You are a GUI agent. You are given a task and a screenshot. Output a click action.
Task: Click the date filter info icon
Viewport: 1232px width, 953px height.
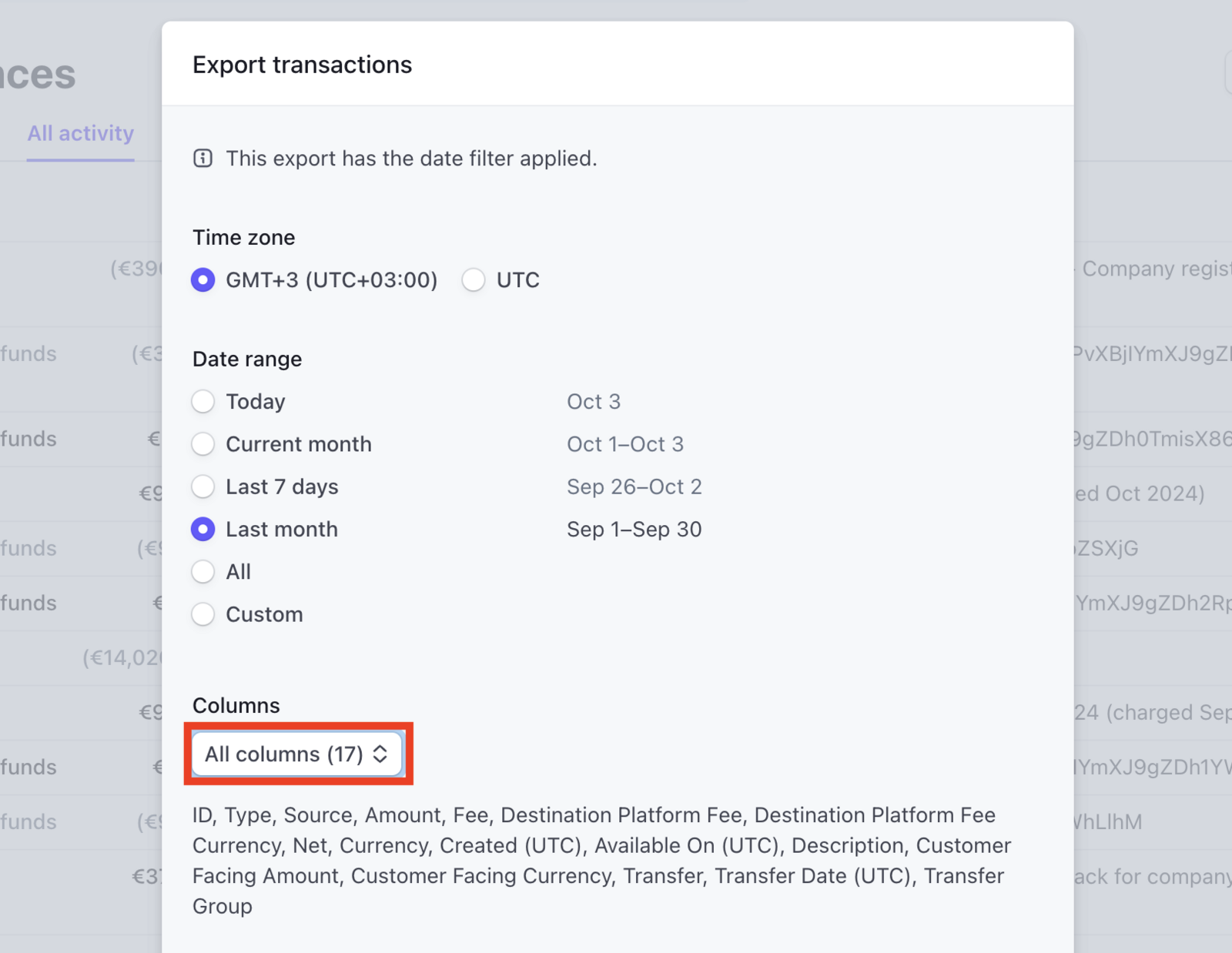(x=202, y=159)
